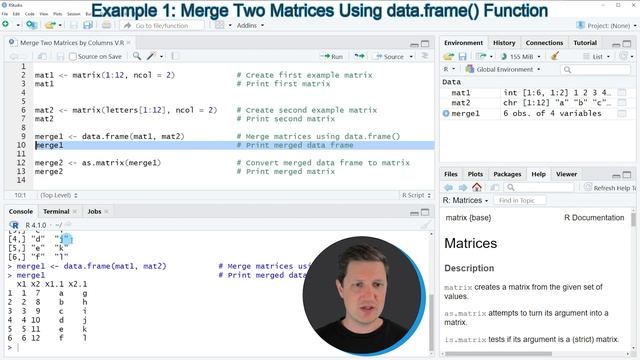This screenshot has height=360, width=640.
Task: Switch to the Connections tab
Action: [x=544, y=42]
